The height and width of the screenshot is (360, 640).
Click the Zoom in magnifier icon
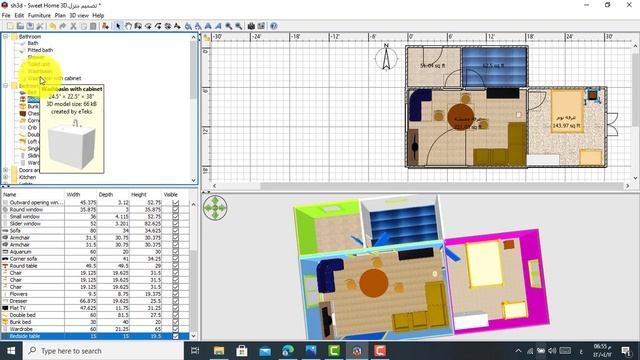229,26
